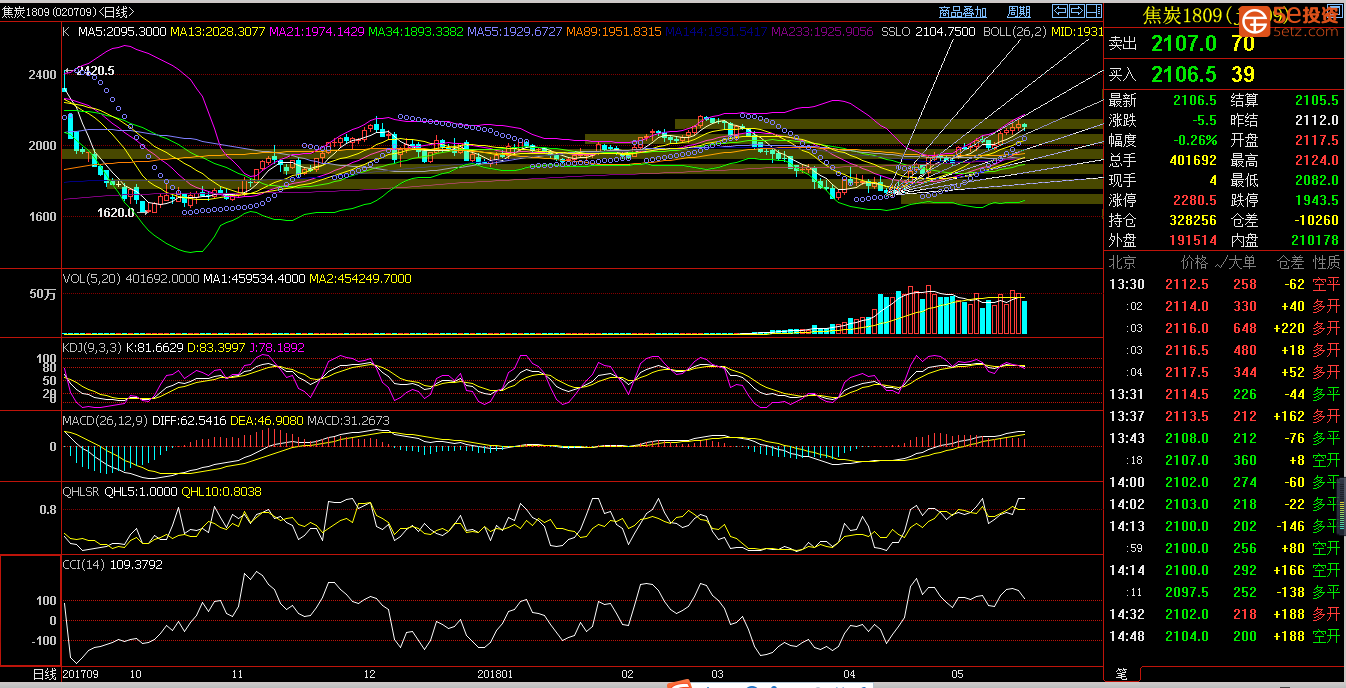Select the 14:02 tick row at 2103.0
This screenshot has width=1346, height=688.
click(1224, 504)
